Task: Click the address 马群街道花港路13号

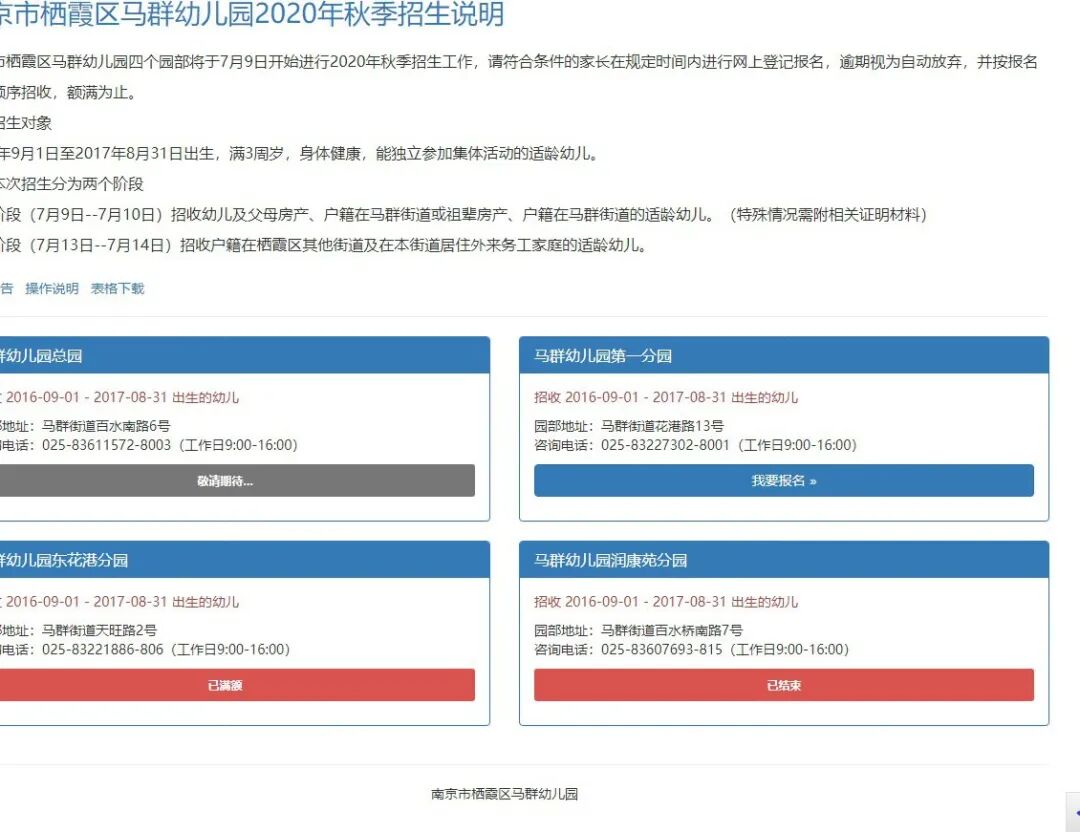Action: (663, 426)
